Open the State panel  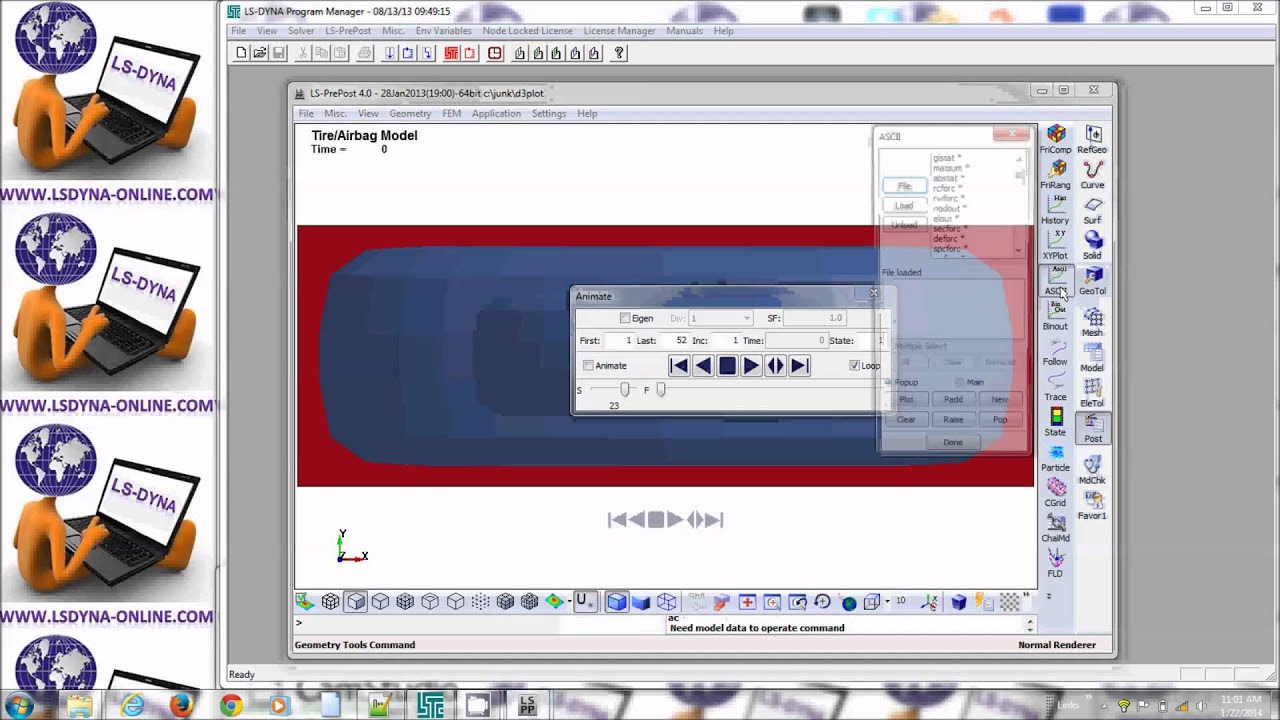coord(1055,422)
